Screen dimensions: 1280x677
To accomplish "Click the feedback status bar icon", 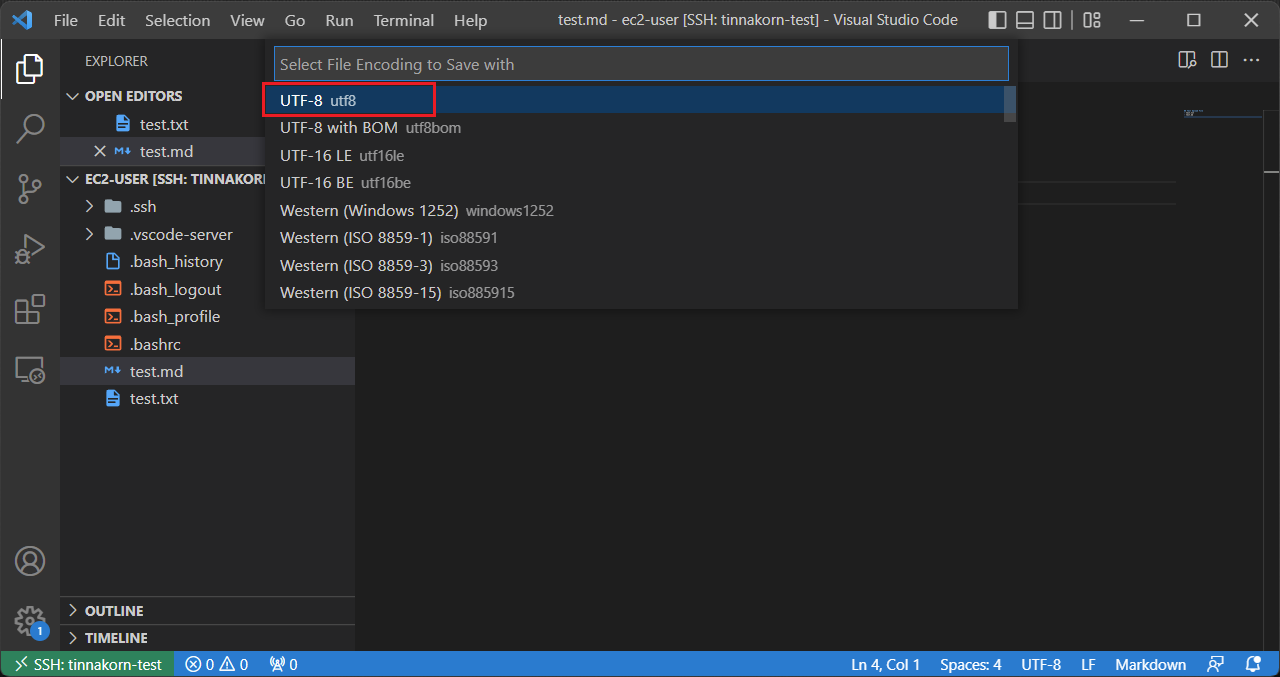I will [1215, 664].
